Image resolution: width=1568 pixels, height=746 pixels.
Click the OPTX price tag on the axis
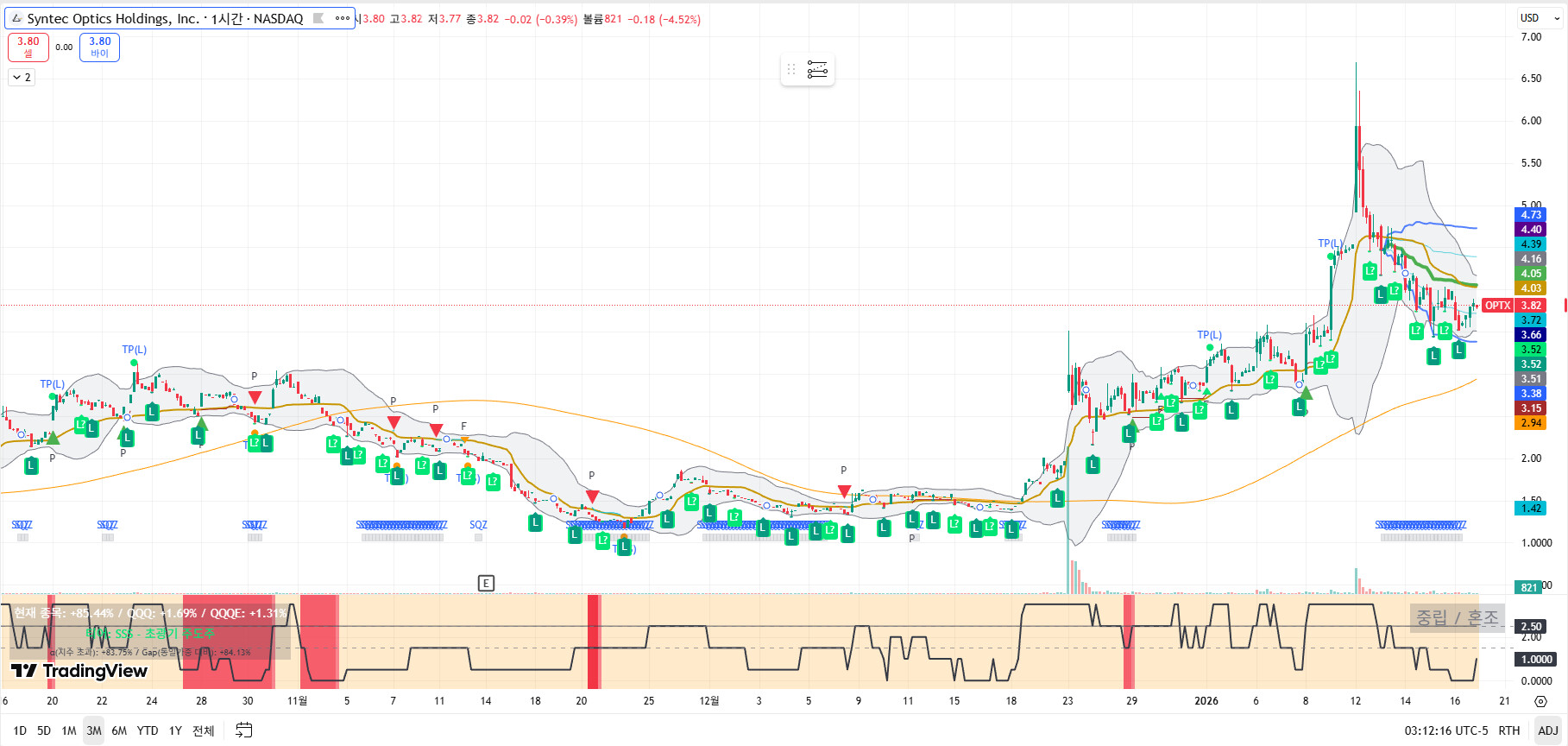coord(1498,306)
